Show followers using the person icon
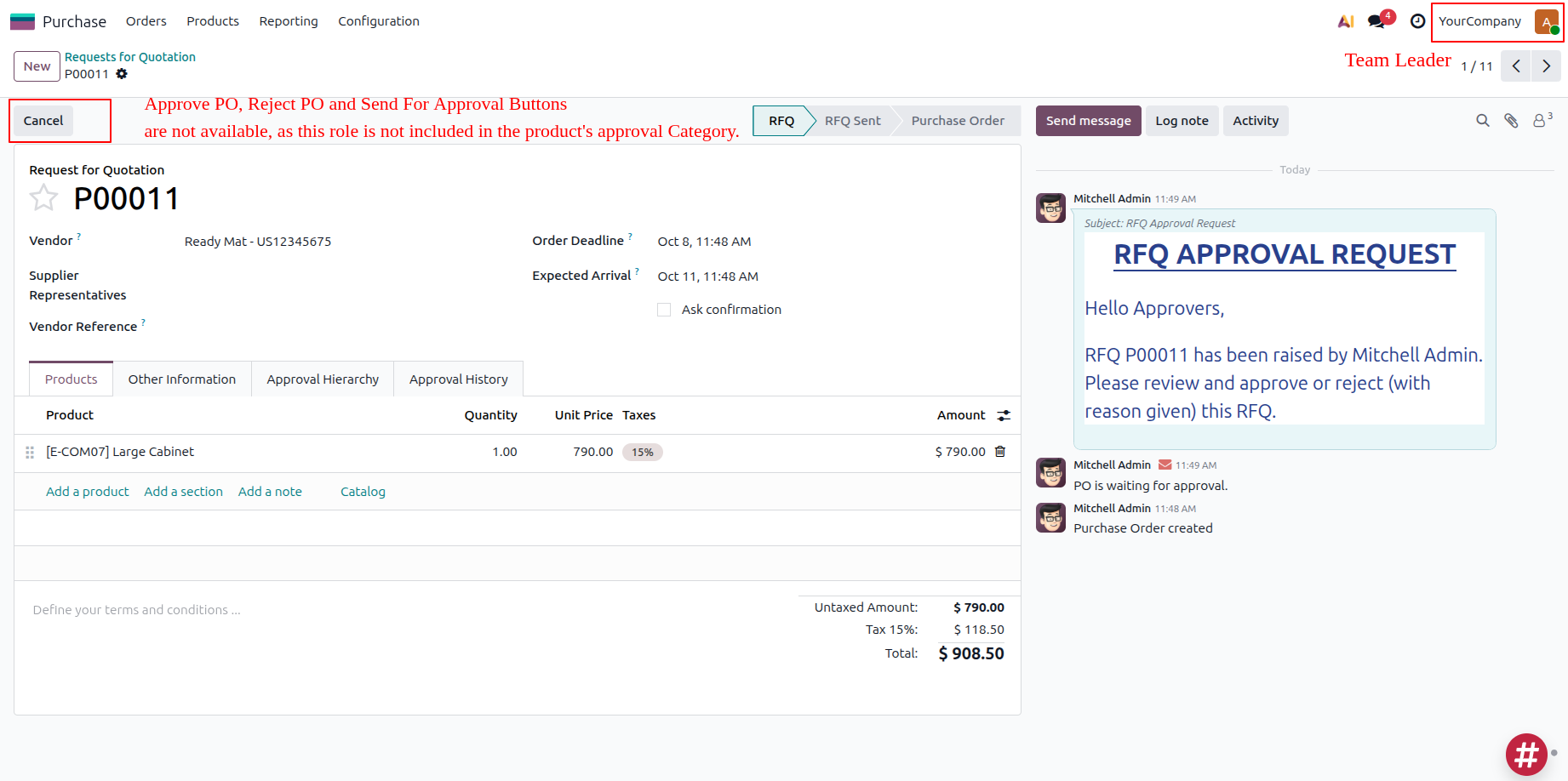This screenshot has height=781, width=1568. tap(1540, 121)
